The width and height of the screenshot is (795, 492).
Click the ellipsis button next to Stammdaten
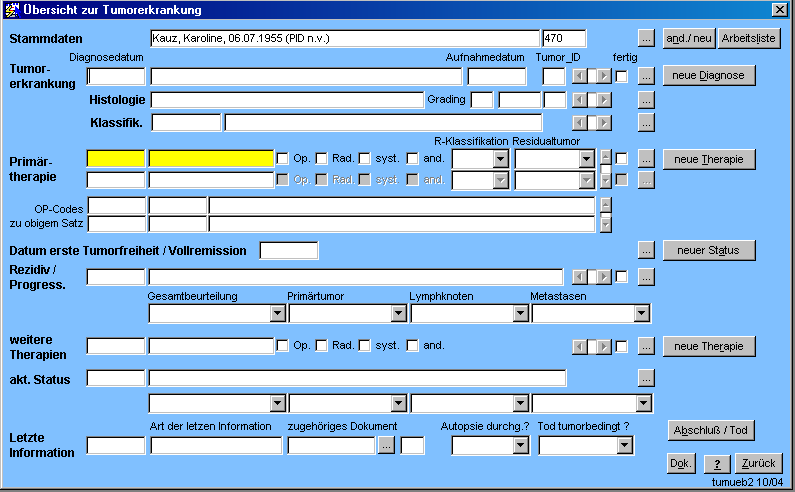[x=646, y=38]
